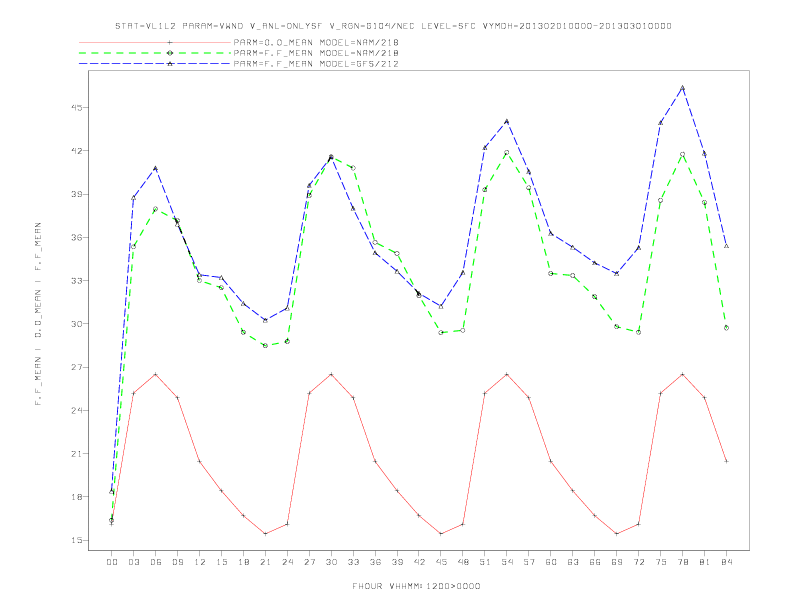Click y-axis tick label 30
Image resolution: width=792 pixels, height=612 pixels.
(x=76, y=324)
